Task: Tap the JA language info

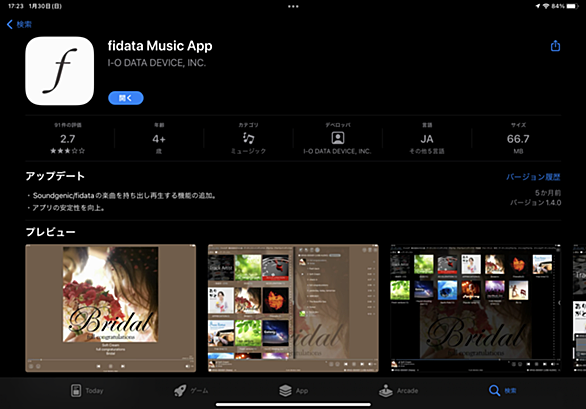Action: pyautogui.click(x=427, y=139)
